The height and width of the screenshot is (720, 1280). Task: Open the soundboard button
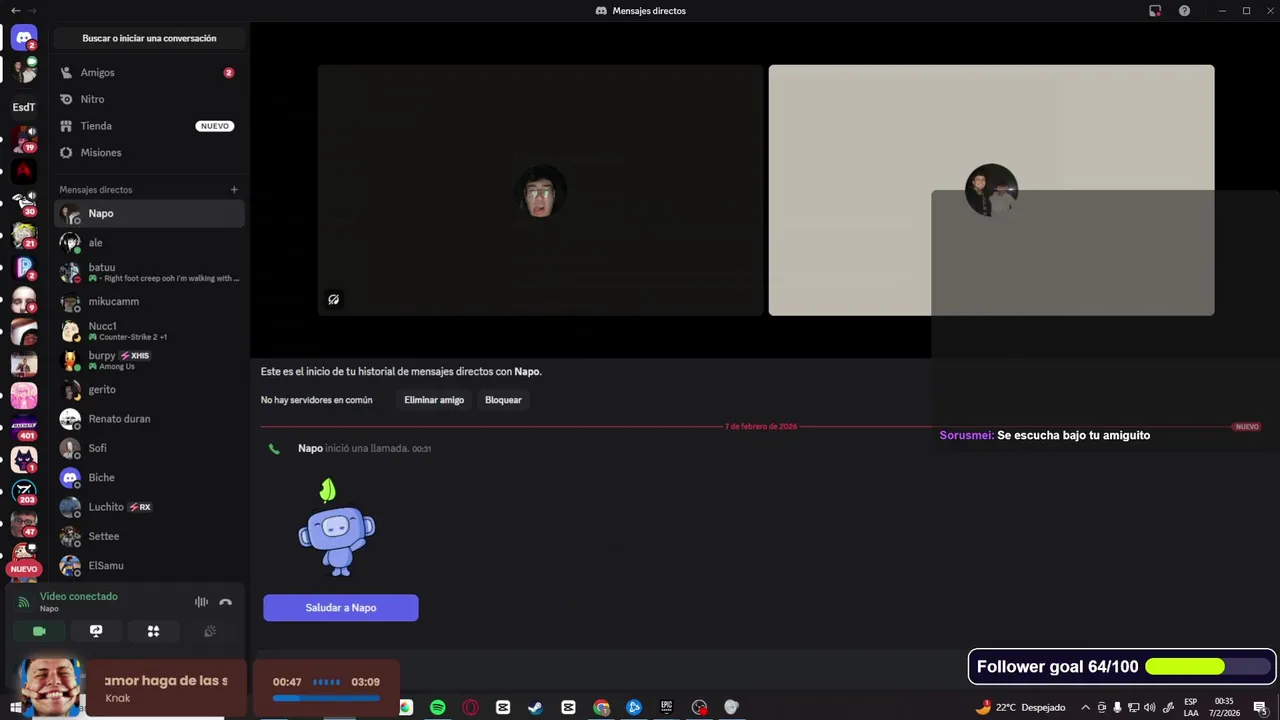pos(210,631)
